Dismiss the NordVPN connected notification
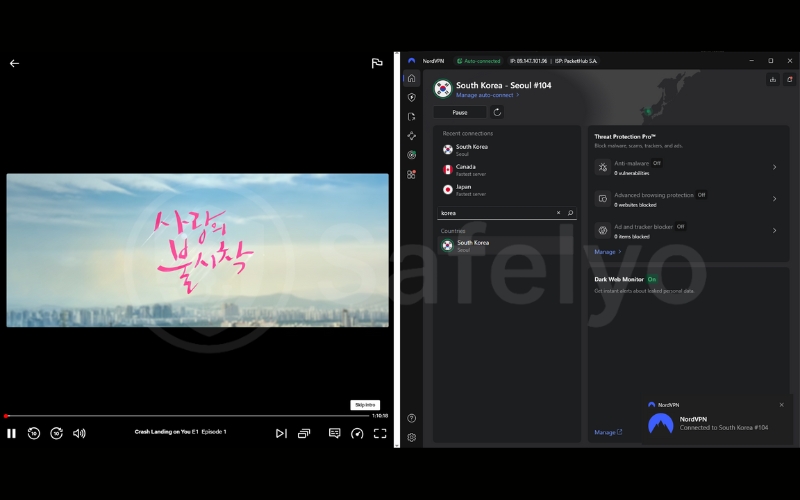 [782, 405]
